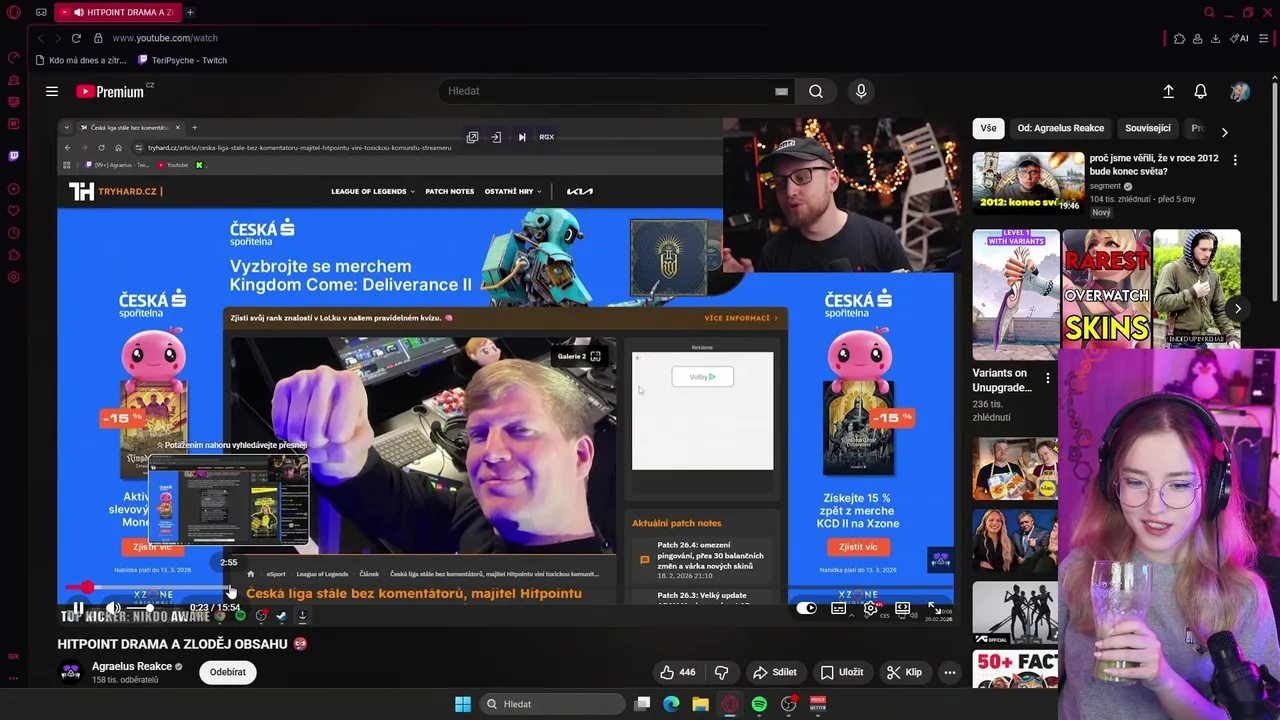This screenshot has width=1280, height=720.
Task: Click the www.youtube.com/watch address bar
Action: point(165,38)
